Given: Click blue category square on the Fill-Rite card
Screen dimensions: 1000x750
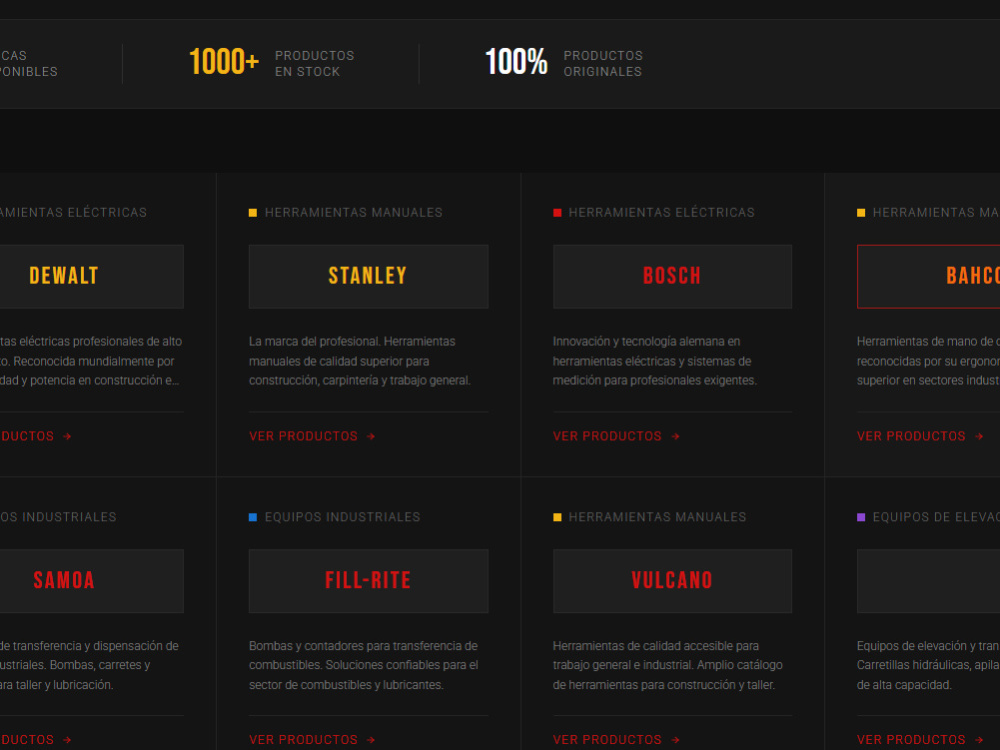Looking at the screenshot, I should click(253, 517).
